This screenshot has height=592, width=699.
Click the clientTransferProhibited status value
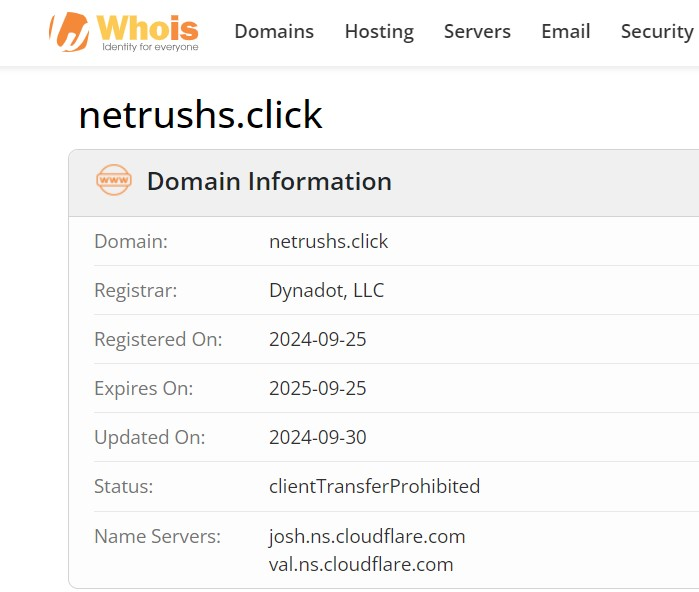[x=374, y=486]
